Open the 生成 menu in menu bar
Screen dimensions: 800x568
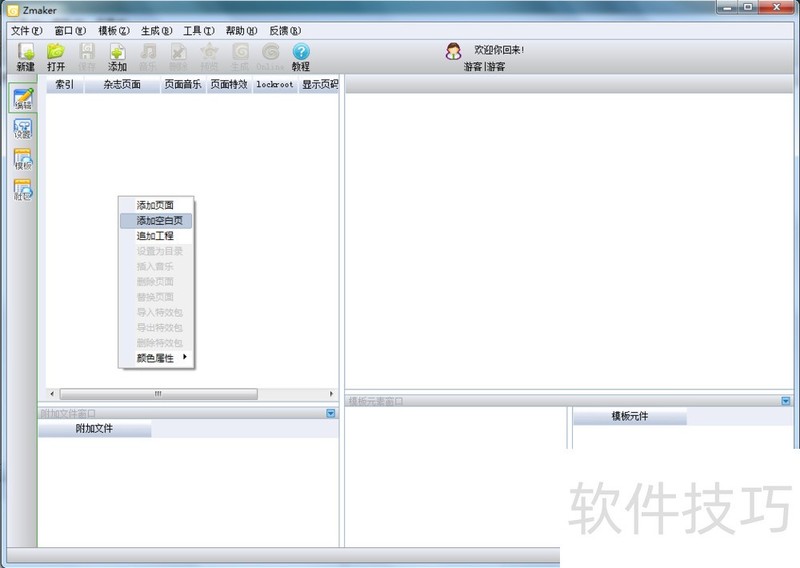[x=156, y=31]
